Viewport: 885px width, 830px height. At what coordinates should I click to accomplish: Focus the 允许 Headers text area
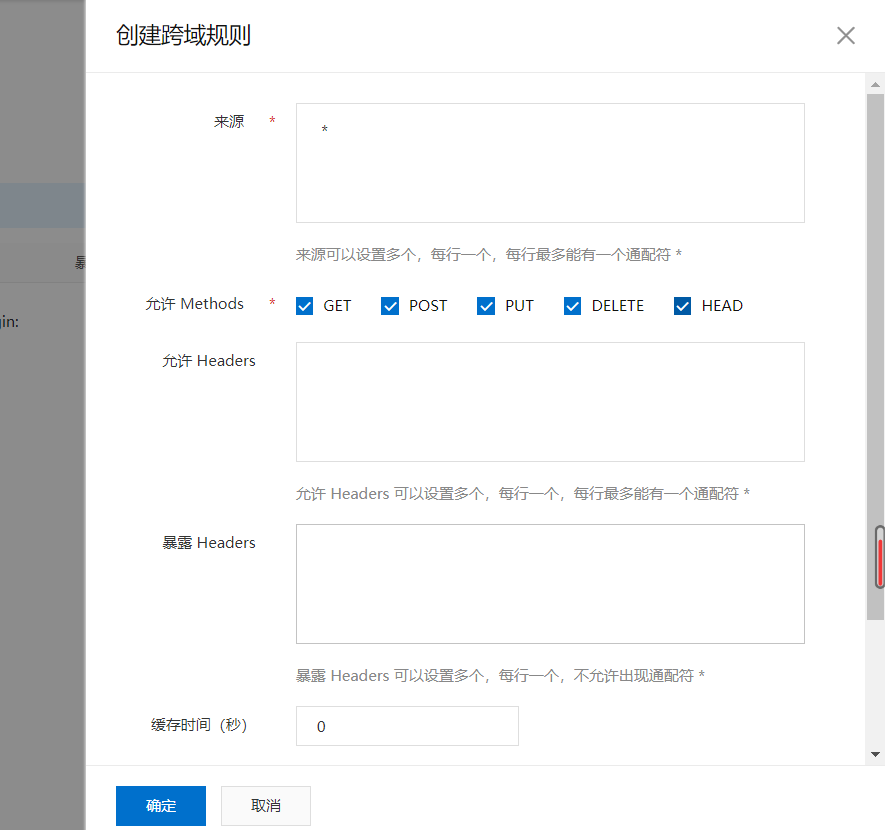(x=550, y=402)
